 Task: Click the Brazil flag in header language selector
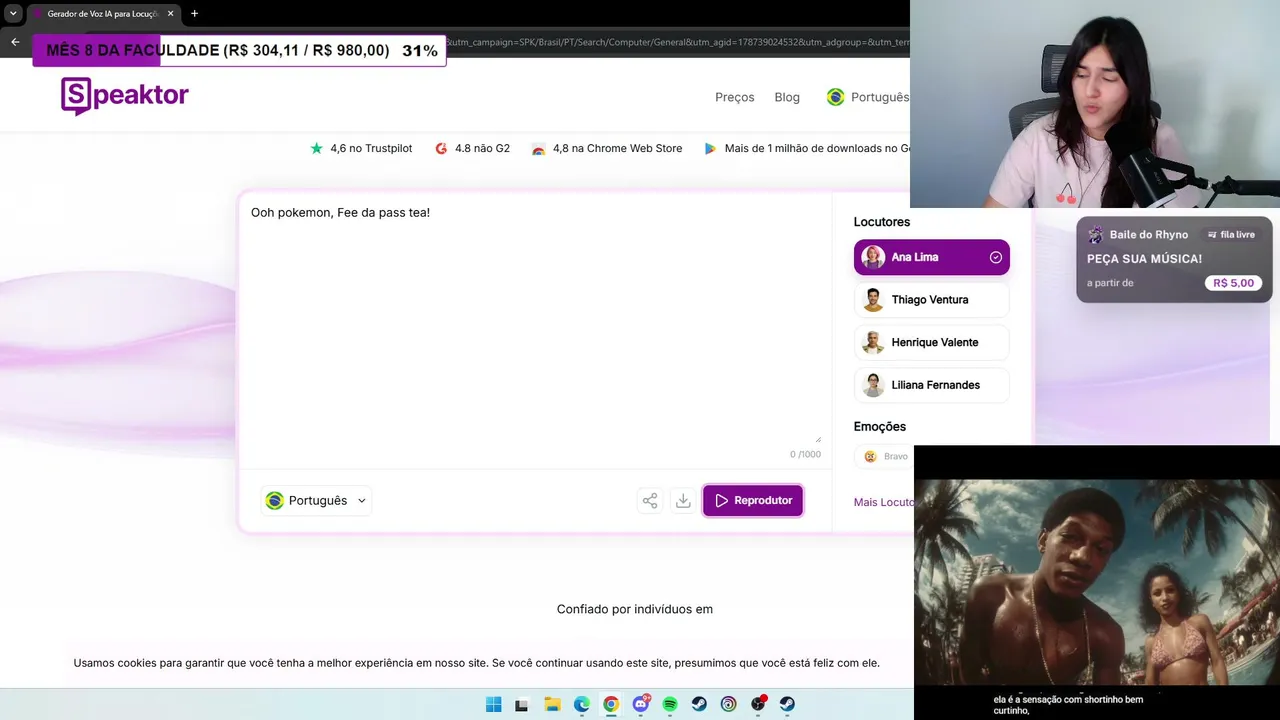tap(835, 97)
